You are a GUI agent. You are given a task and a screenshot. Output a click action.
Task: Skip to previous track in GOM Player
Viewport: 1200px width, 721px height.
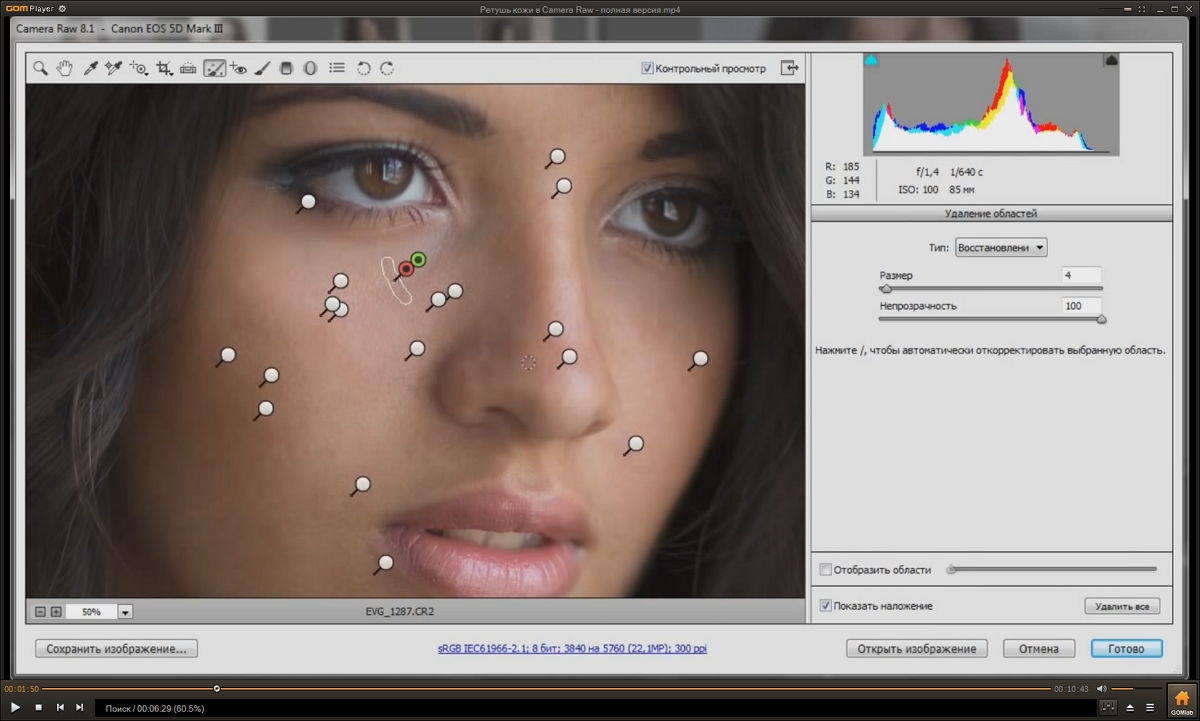tap(60, 707)
